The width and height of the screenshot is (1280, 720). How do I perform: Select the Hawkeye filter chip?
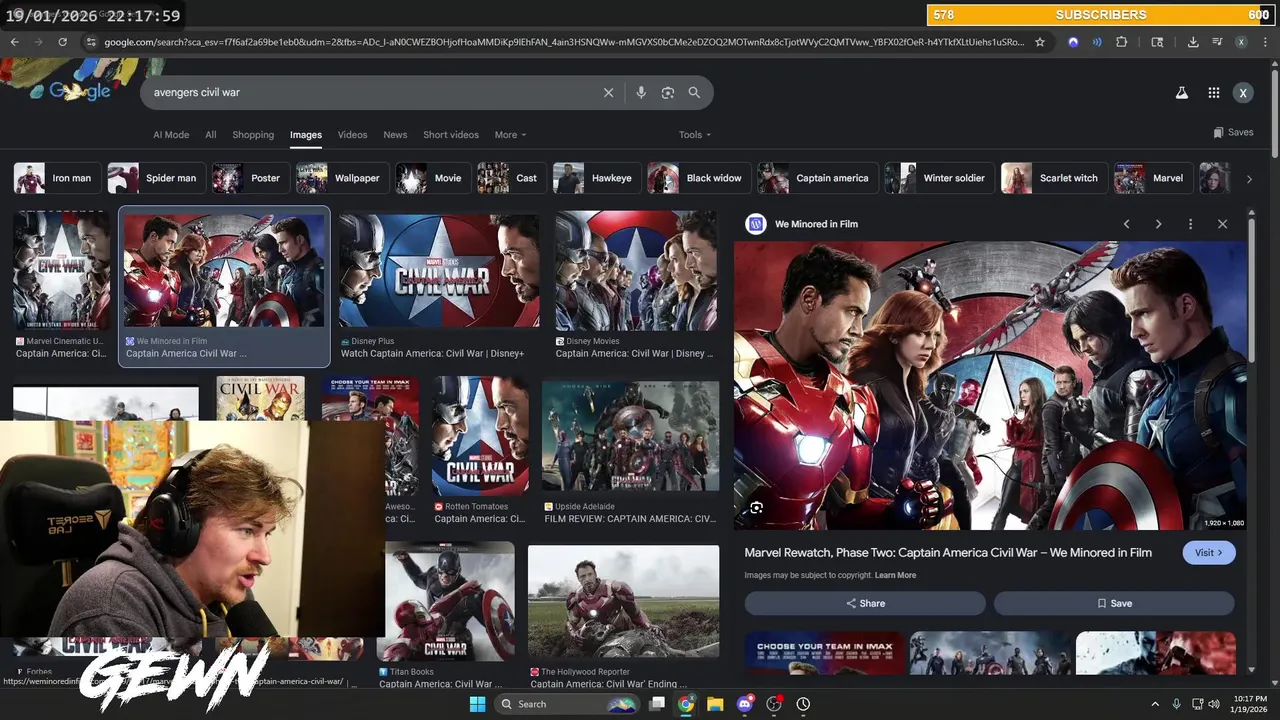click(597, 178)
